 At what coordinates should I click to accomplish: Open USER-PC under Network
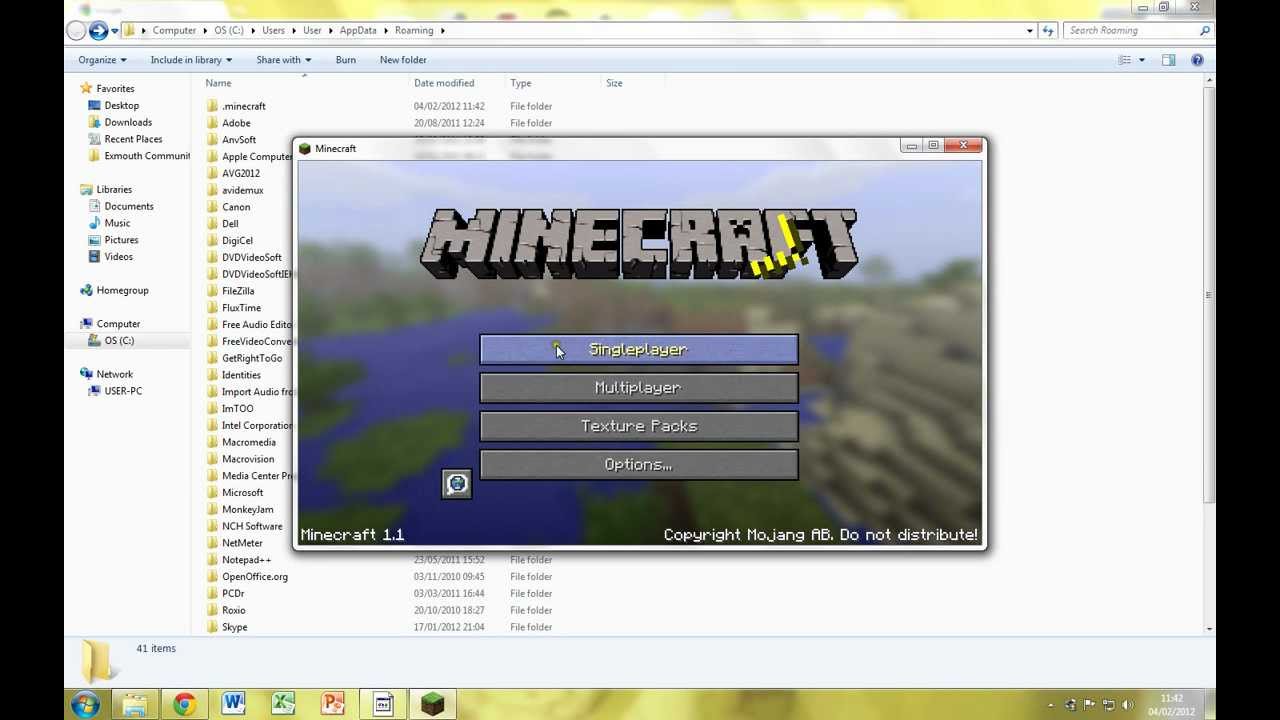tap(123, 391)
